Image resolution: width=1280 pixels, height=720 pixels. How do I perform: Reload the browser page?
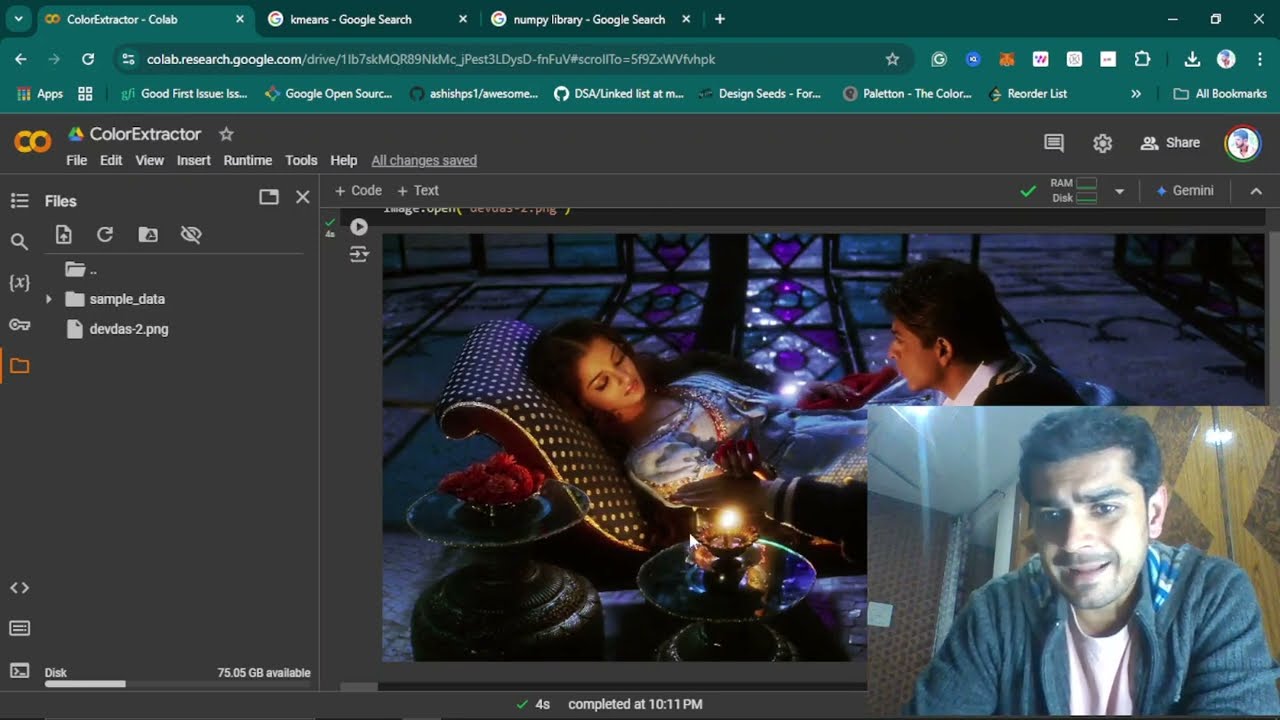(x=88, y=59)
